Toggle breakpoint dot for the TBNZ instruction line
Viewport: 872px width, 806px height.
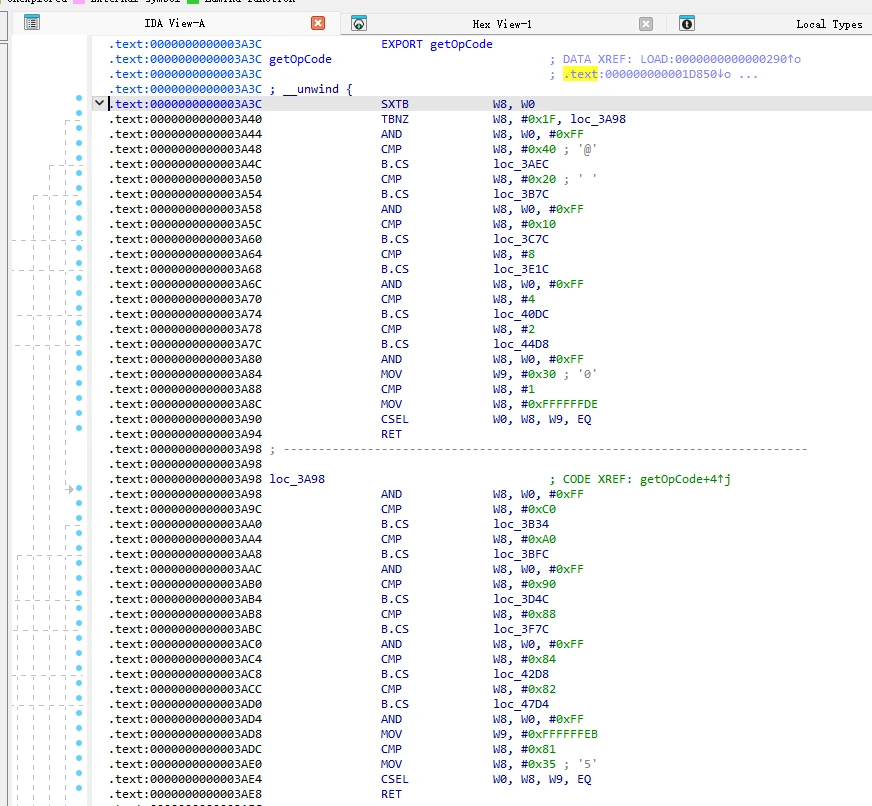click(79, 113)
